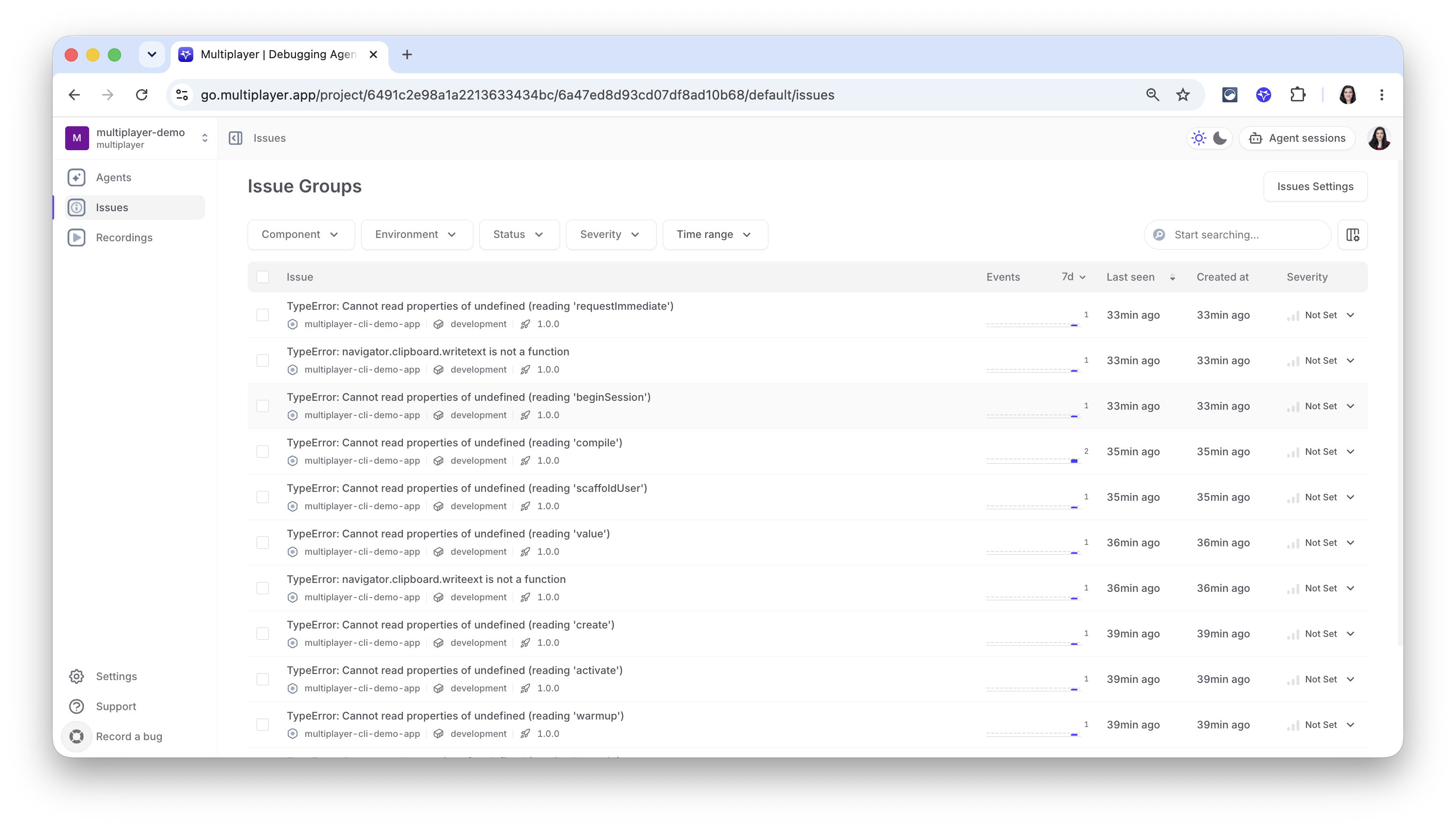Expand the Status filter dropdown
The height and width of the screenshot is (827, 1456).
pos(519,235)
